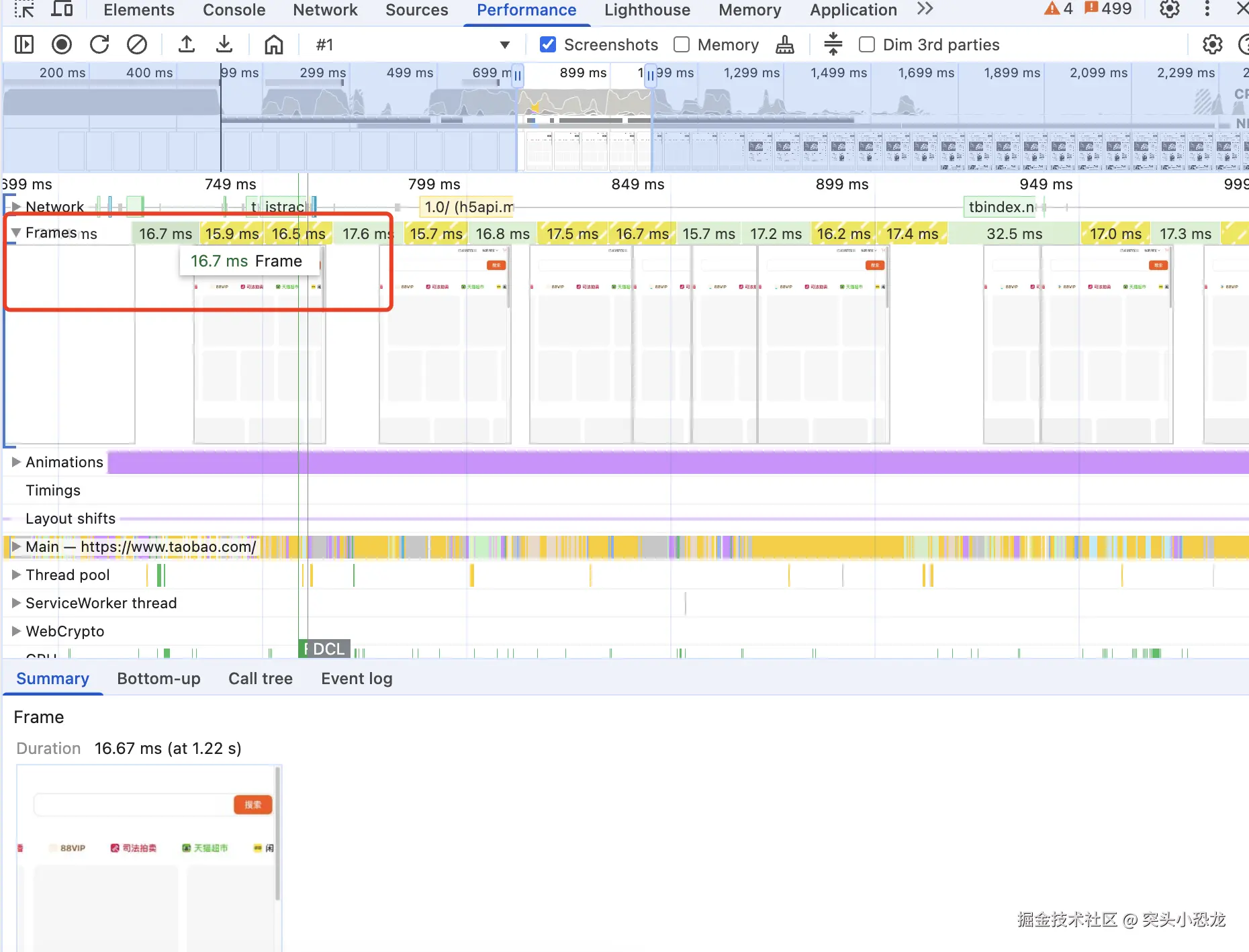Show more tabs with the double chevron
Screen dimensions: 1249x952
pos(925,9)
